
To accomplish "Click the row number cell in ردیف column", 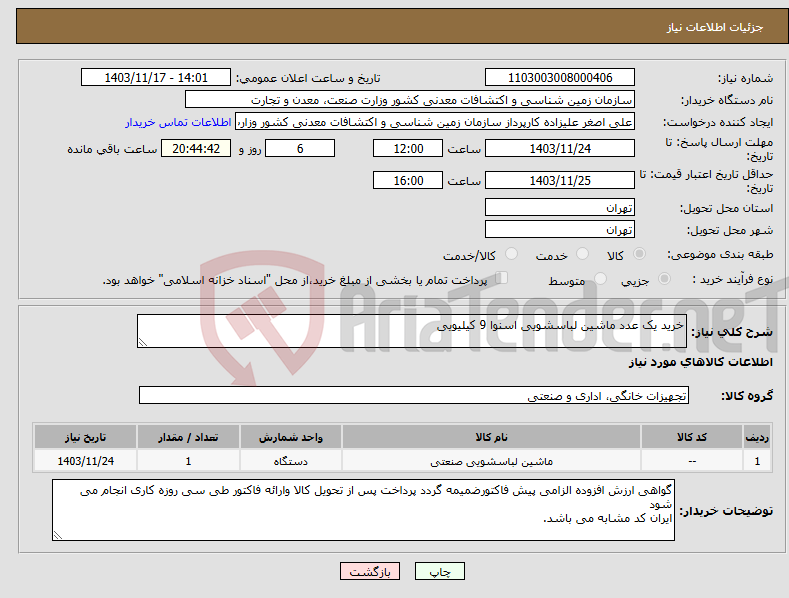I will point(757,461).
